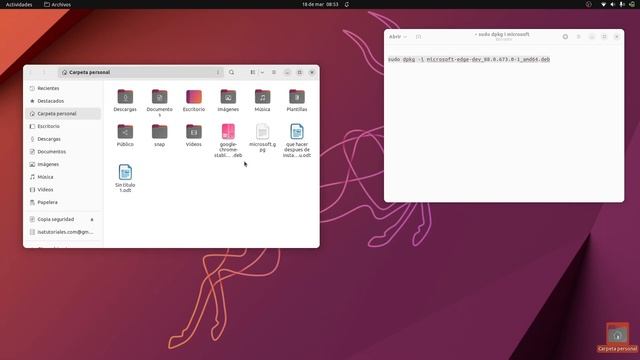Viewport: 640px width, 360px height.
Task: Open Destacados in the sidebar
Action: click(63, 101)
